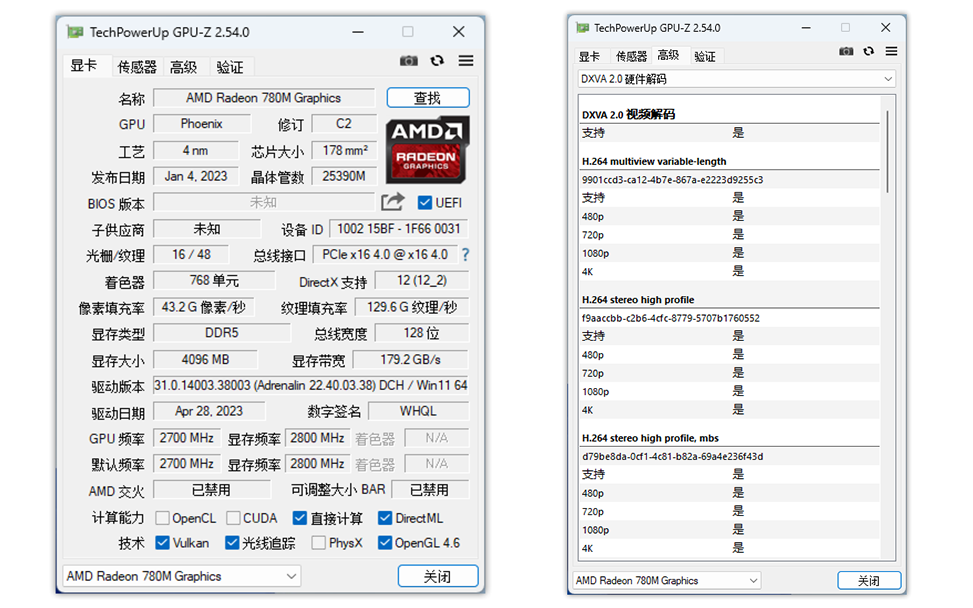Image resolution: width=973 pixels, height=608 pixels.
Task: Toggle the DirectML checkbox
Action: pos(385,517)
